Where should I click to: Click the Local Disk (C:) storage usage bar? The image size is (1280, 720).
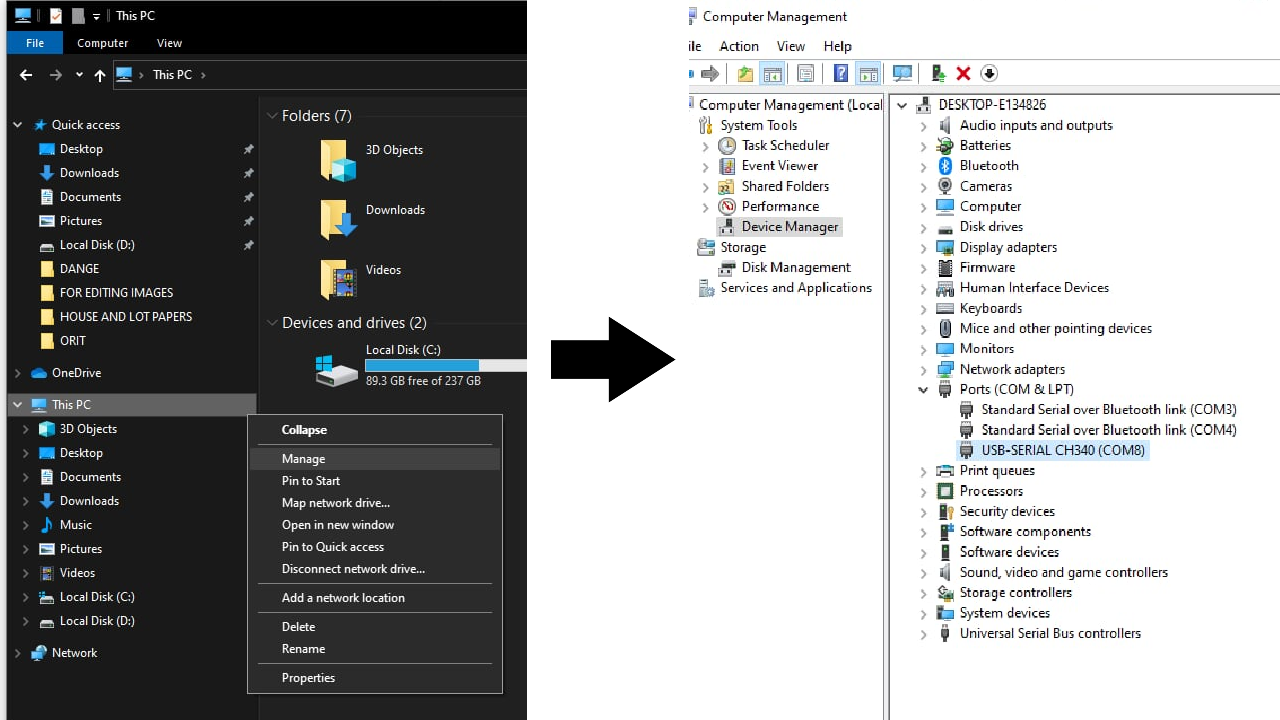click(x=445, y=366)
